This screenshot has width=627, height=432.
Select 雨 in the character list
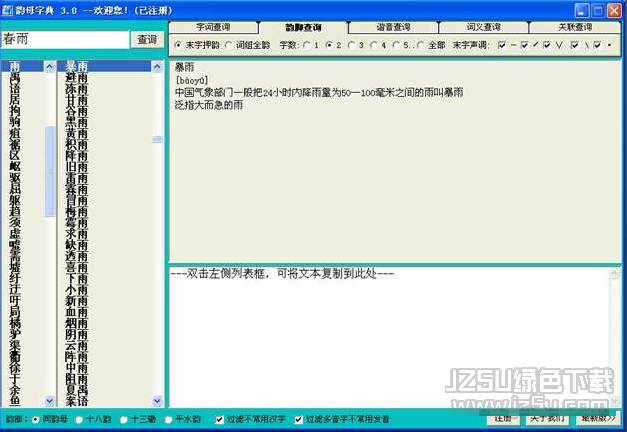15,66
